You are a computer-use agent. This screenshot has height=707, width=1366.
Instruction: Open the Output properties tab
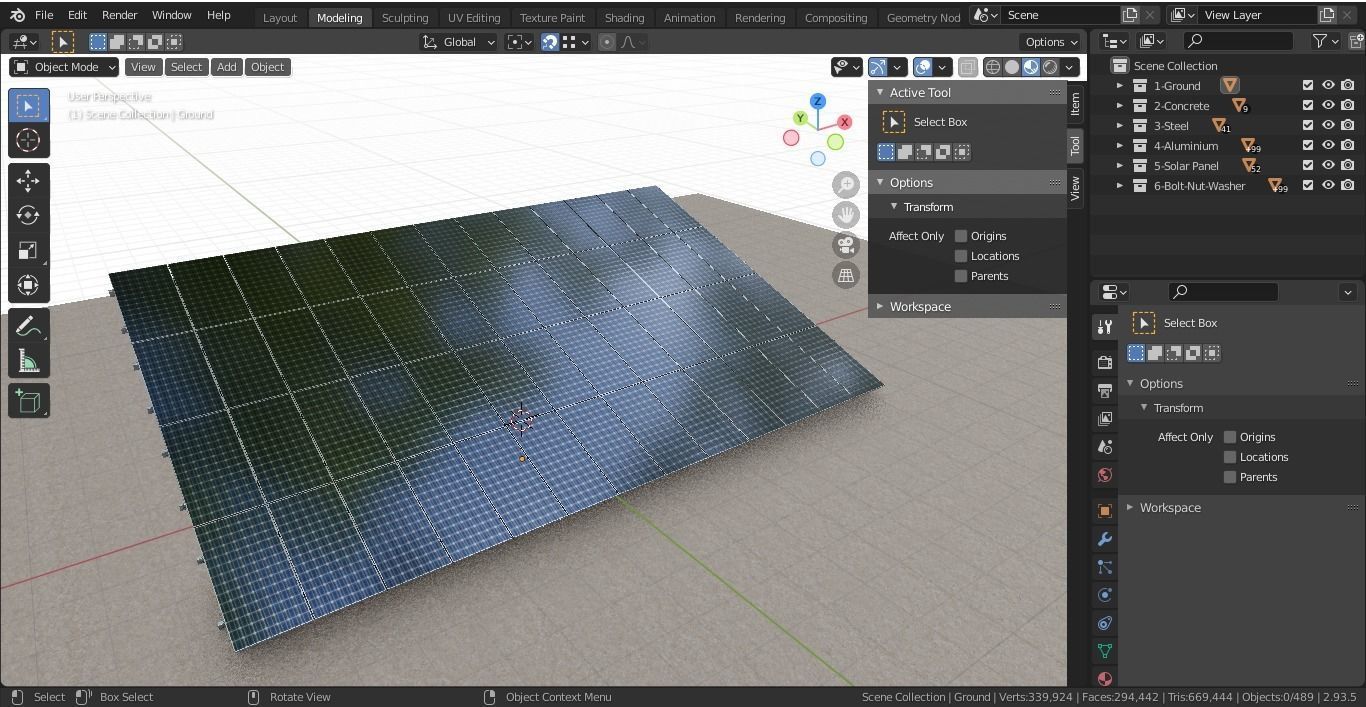[1105, 390]
